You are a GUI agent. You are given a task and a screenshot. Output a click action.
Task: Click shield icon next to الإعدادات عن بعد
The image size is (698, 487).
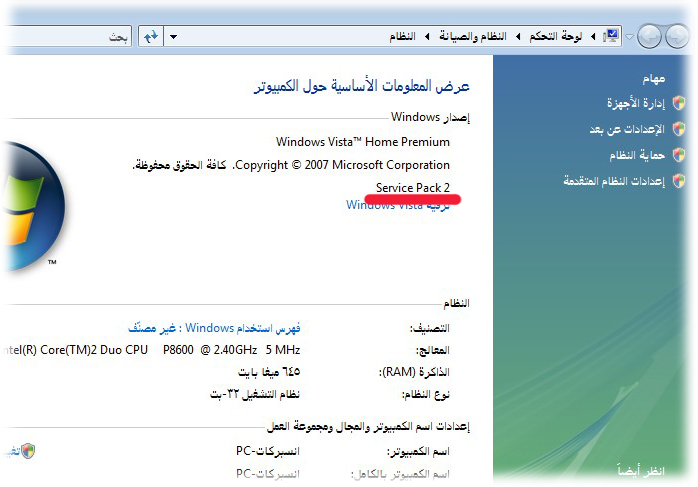[x=679, y=129]
